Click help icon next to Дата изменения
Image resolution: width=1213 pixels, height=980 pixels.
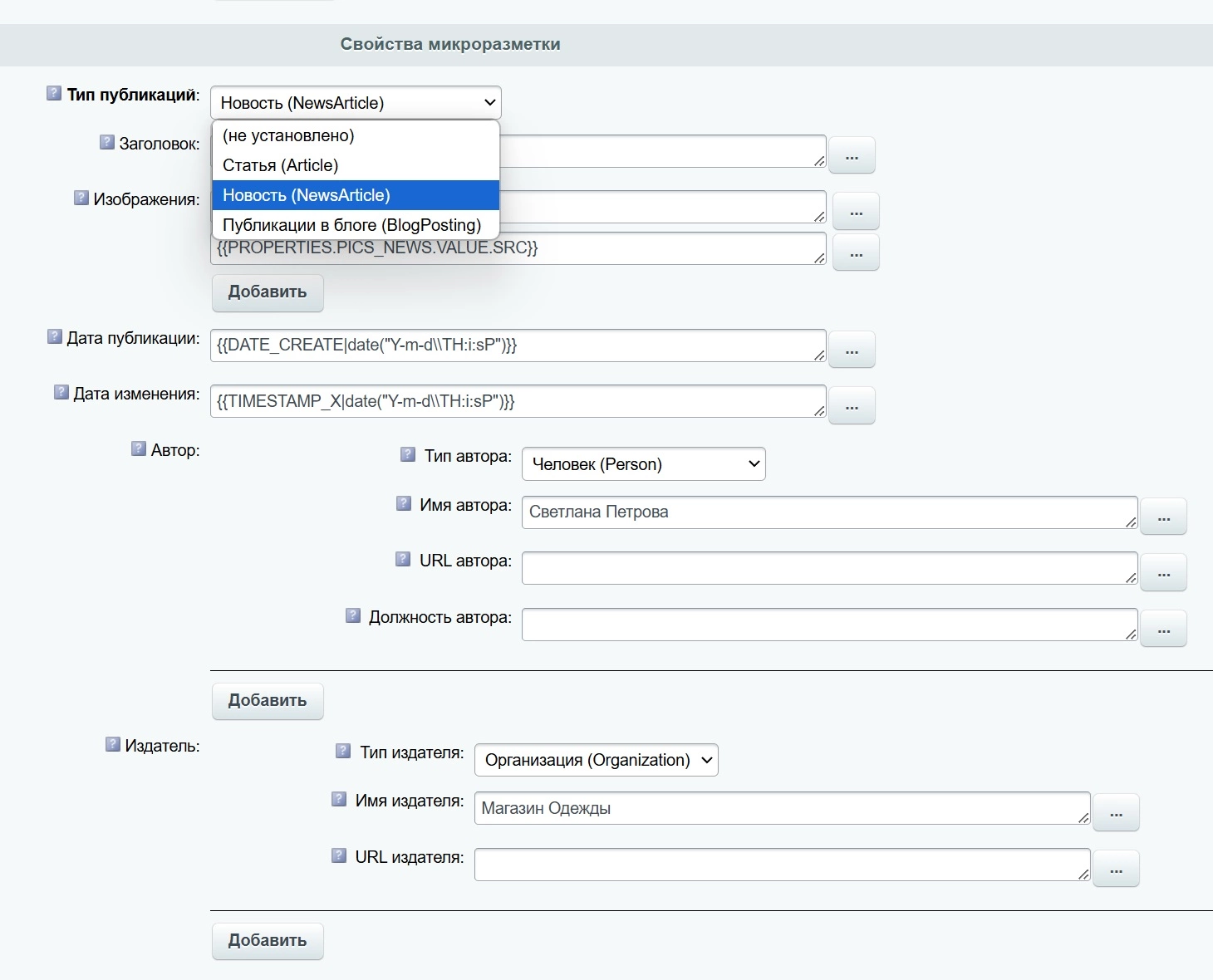click(61, 392)
